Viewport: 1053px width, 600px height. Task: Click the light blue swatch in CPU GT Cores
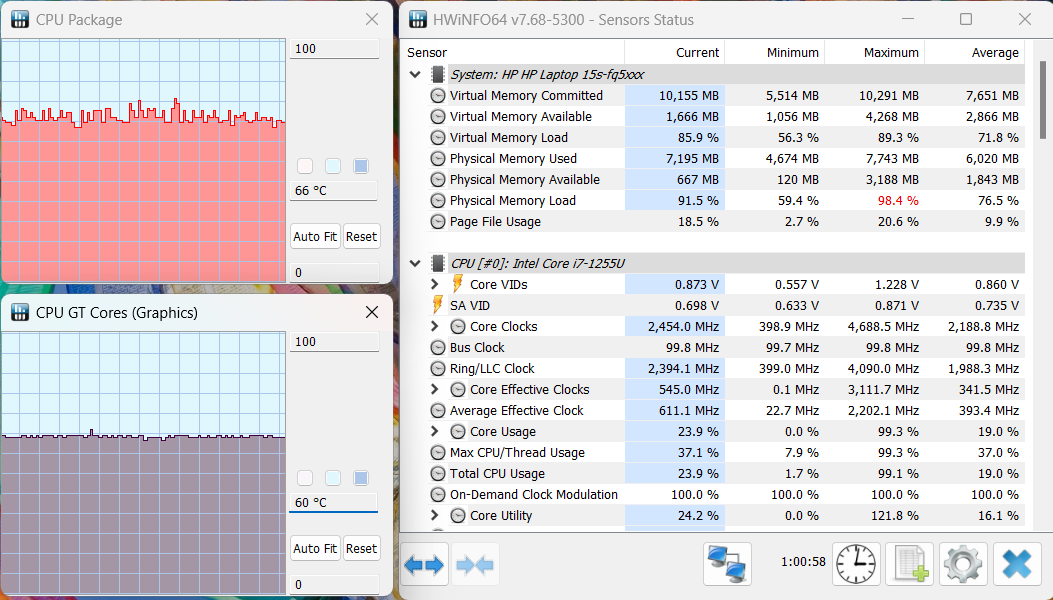pyautogui.click(x=333, y=478)
